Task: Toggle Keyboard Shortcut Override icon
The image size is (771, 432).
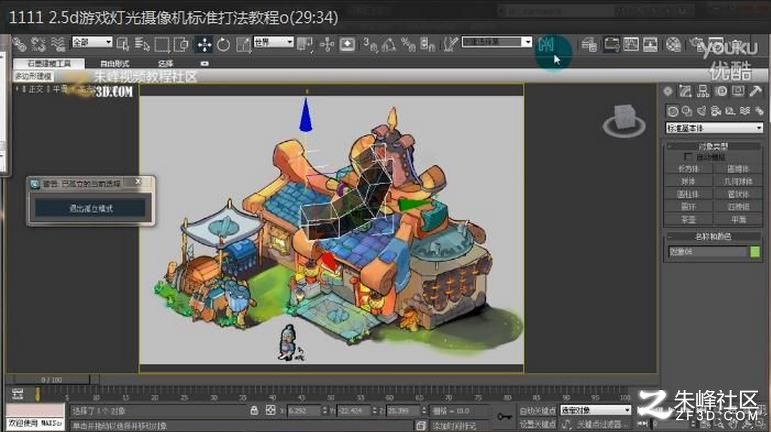Action: coord(347,45)
